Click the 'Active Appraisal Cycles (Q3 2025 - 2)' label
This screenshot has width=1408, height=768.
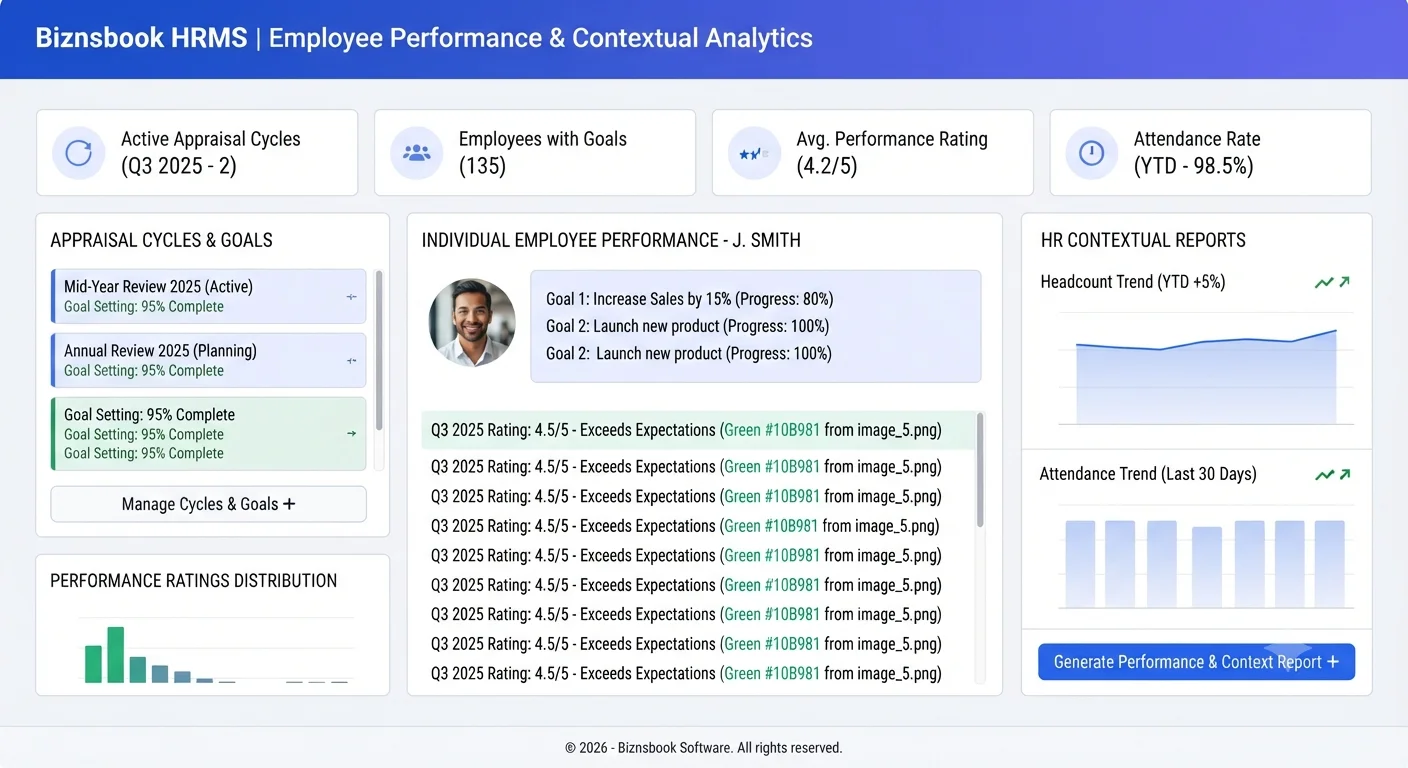[x=211, y=153]
